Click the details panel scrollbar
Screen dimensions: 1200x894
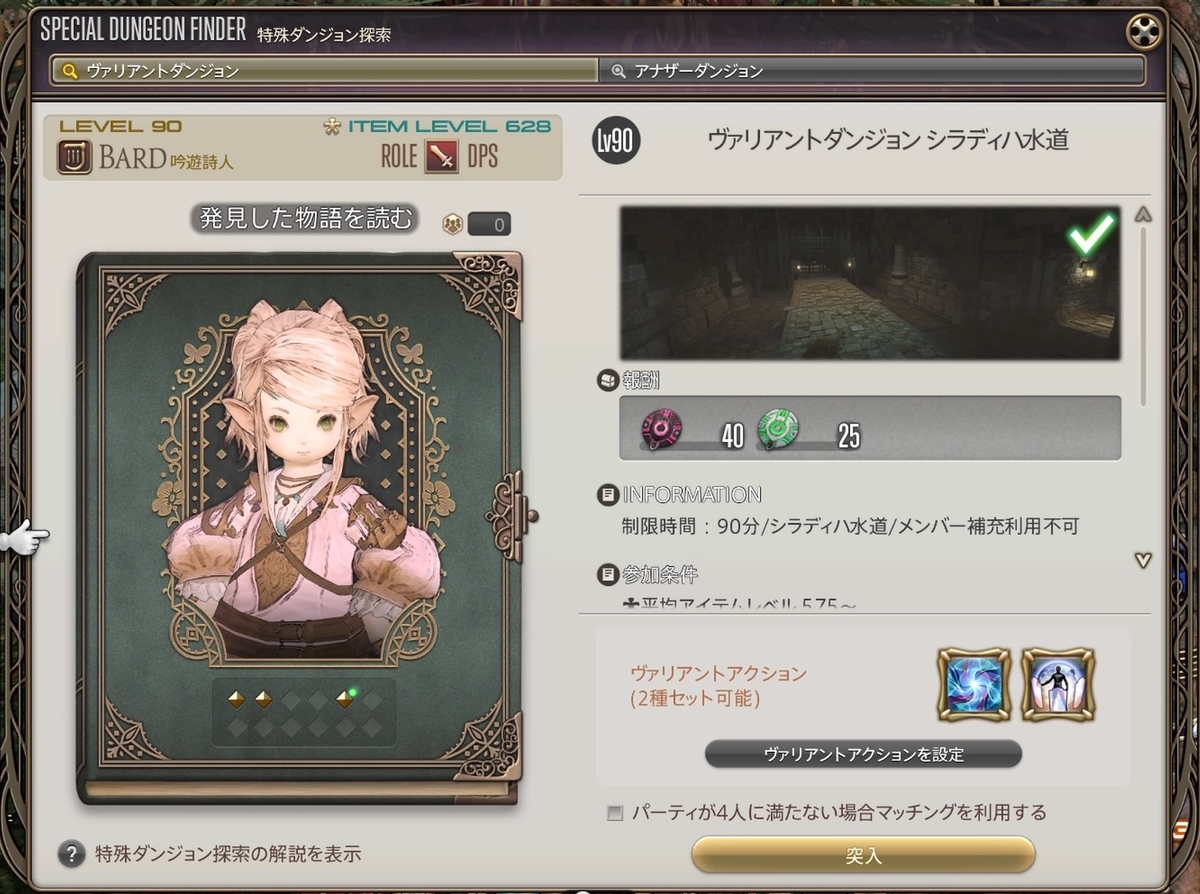(1144, 318)
